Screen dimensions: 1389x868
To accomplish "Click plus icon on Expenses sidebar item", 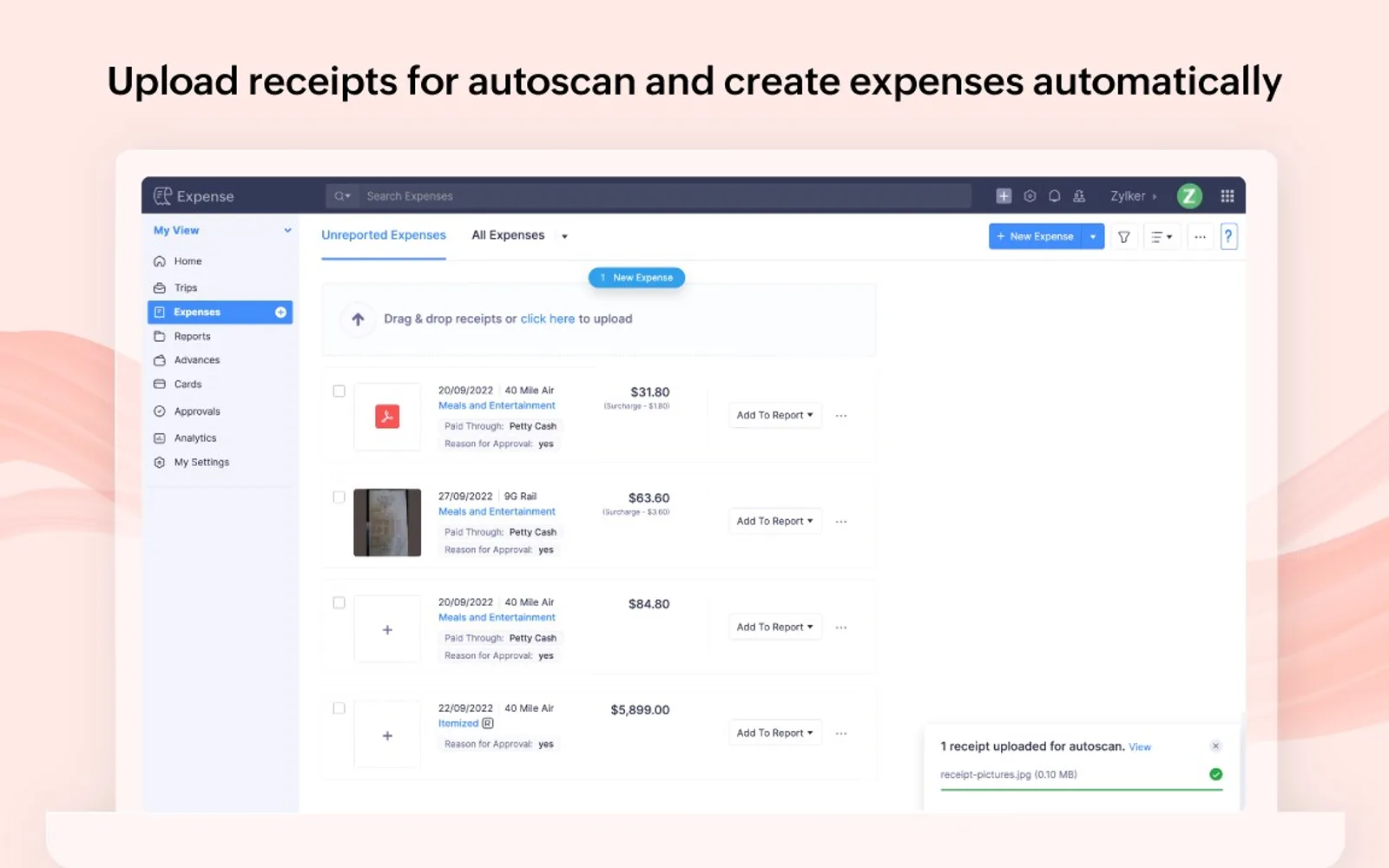I will [x=280, y=312].
